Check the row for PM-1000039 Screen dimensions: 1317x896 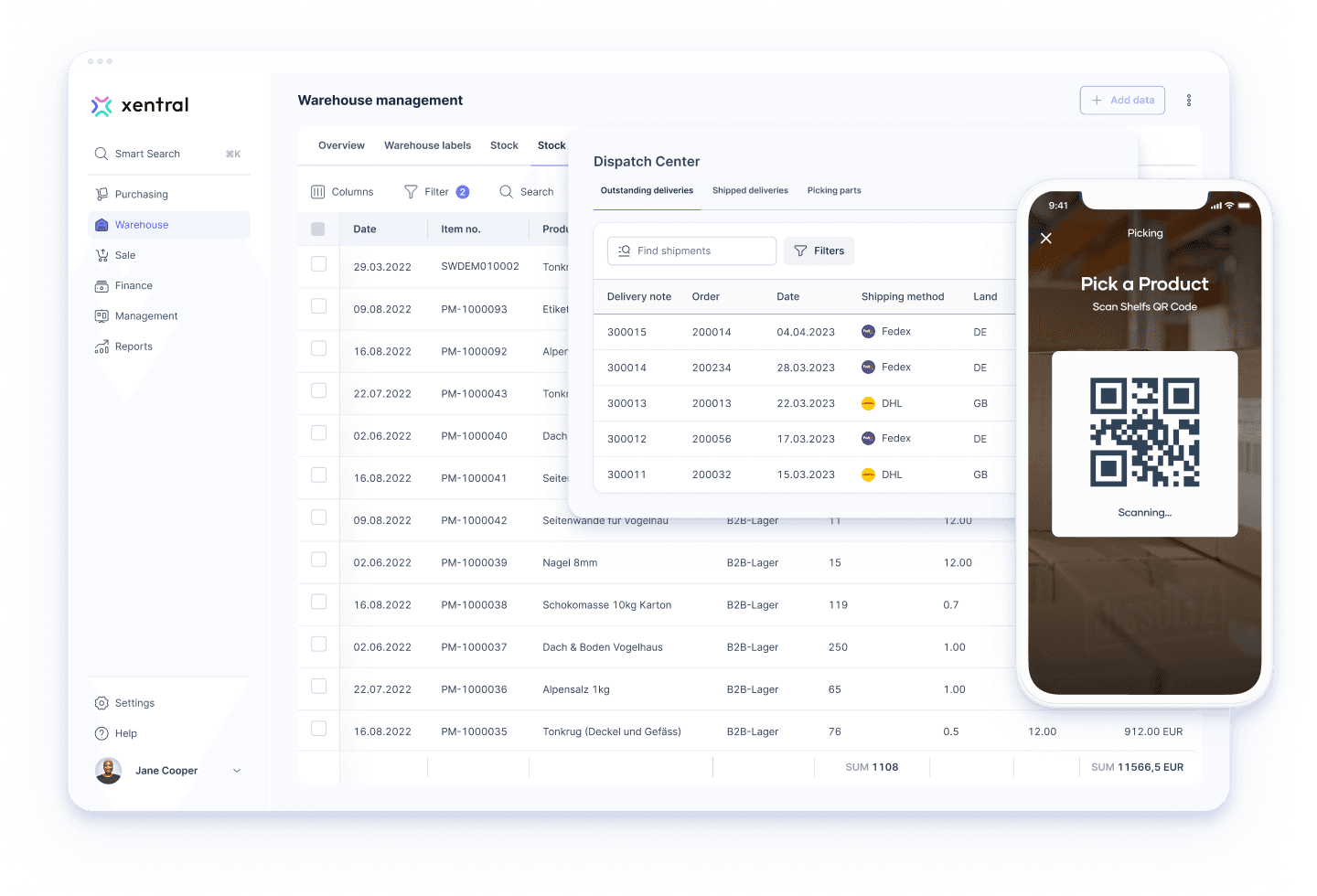(x=318, y=560)
